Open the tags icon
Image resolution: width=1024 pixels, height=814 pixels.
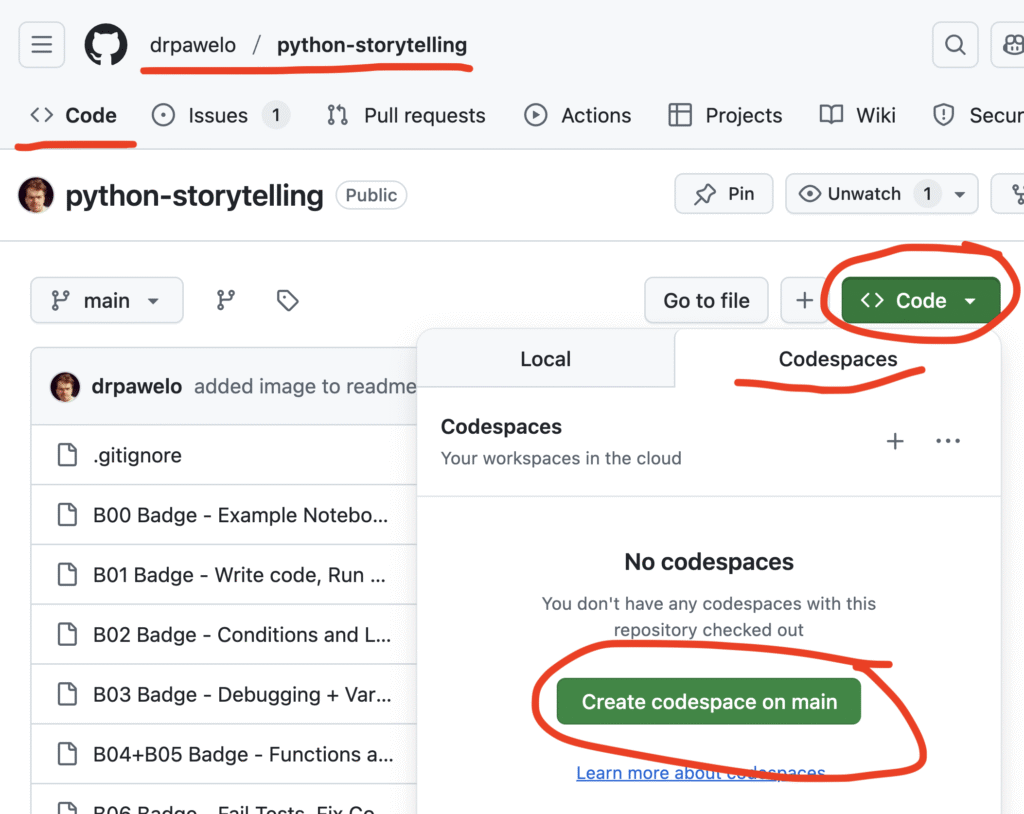[288, 300]
